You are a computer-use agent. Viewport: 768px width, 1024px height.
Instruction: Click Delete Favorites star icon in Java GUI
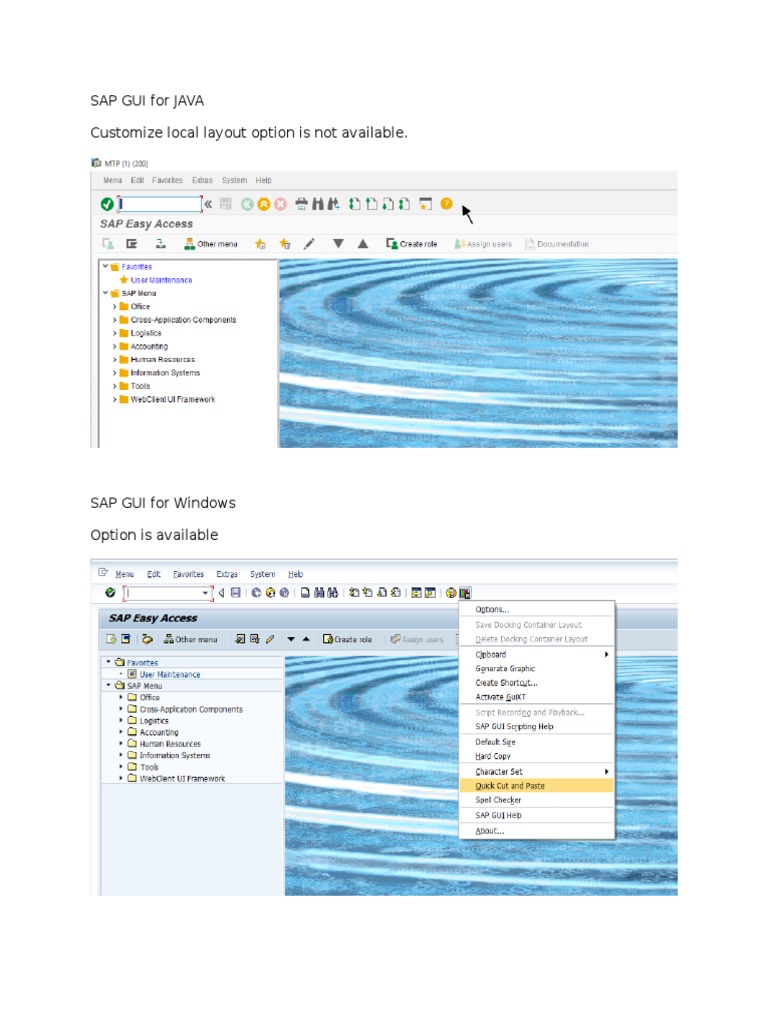[285, 244]
